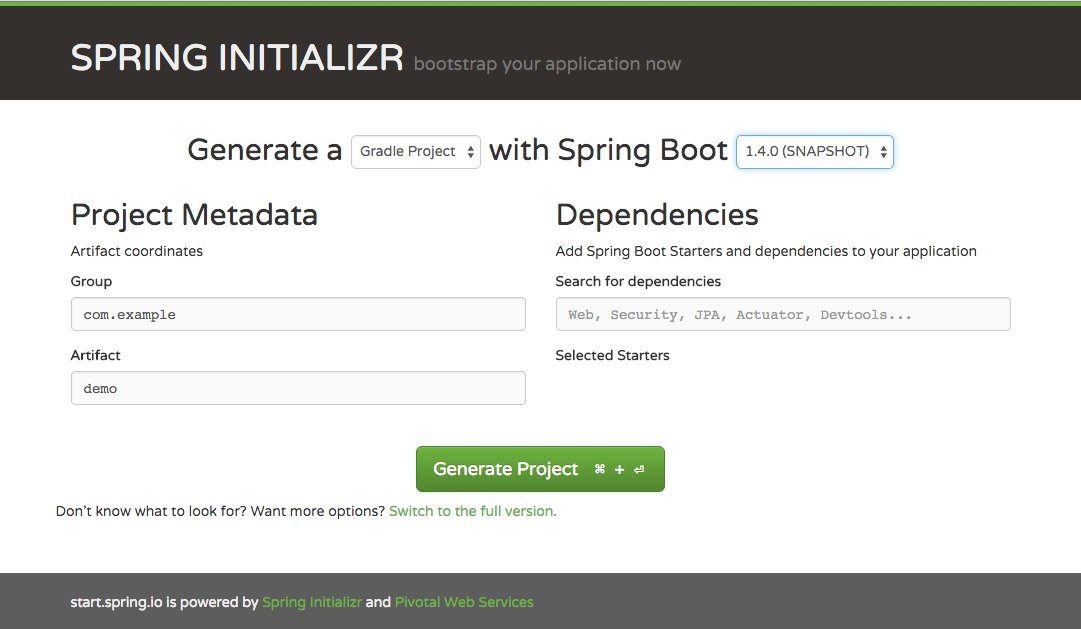1081x629 pixels.
Task: Click the start.spring.io is powered by text
Action: [164, 602]
